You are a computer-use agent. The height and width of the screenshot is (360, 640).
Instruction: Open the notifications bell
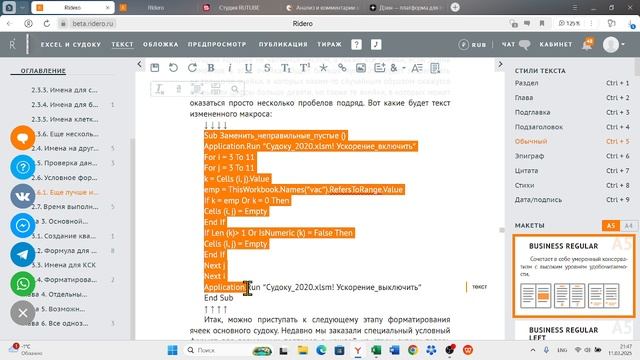click(x=588, y=44)
